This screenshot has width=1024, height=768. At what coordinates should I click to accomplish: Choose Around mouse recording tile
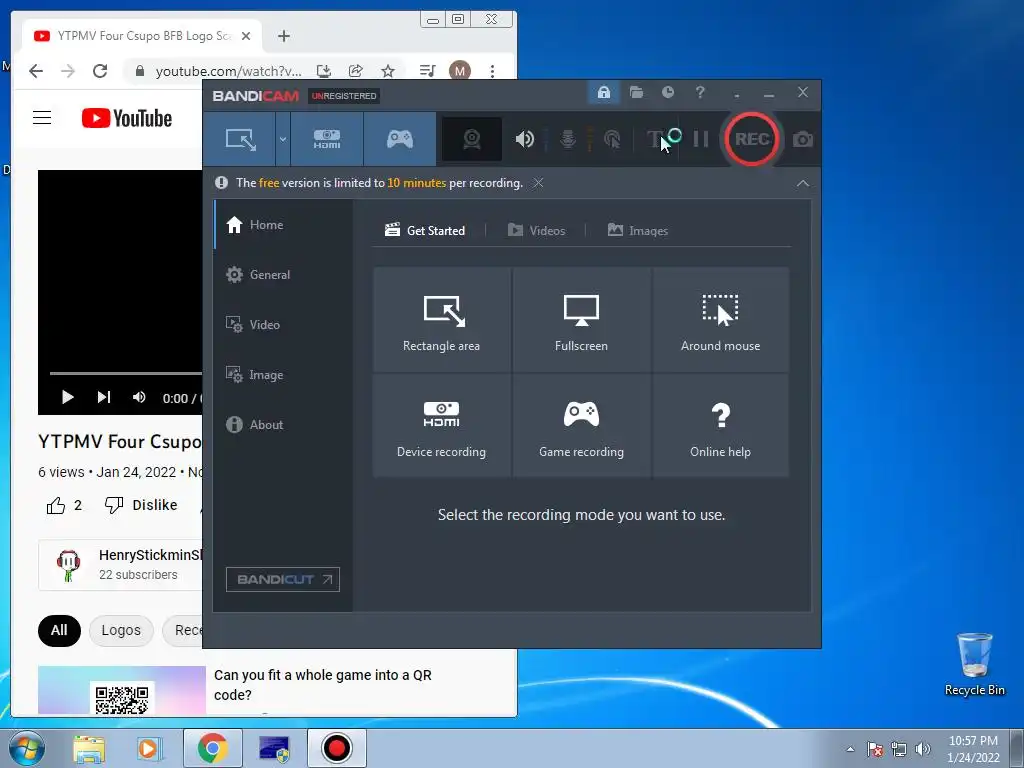pyautogui.click(x=720, y=319)
